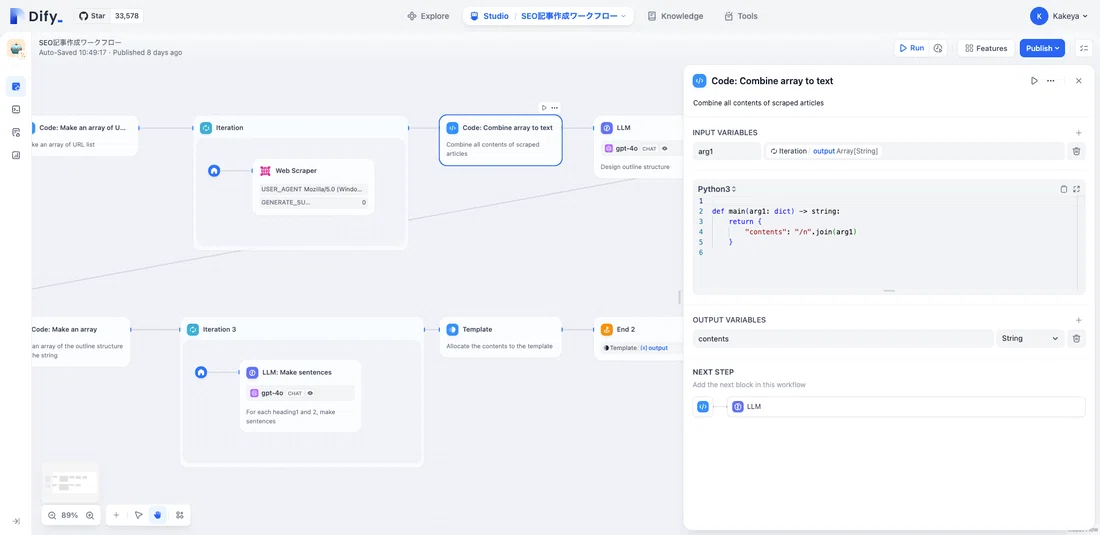Screen dimensions: 1100x535
Task: Open the Studio tab
Action: [x=489, y=16]
